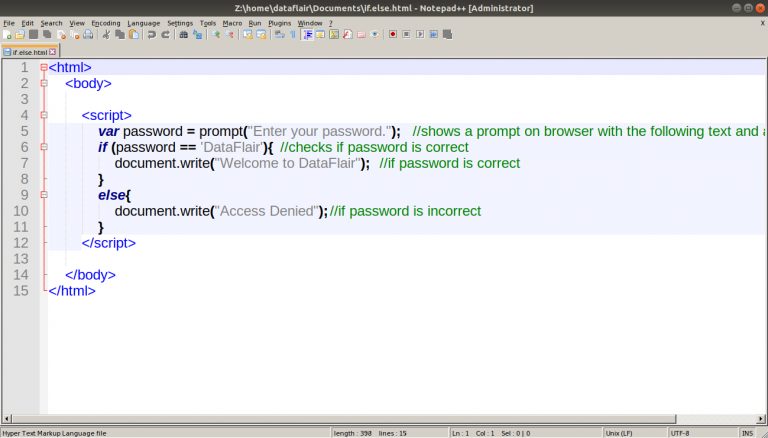Click the Find binoculars icon

pyautogui.click(x=184, y=34)
